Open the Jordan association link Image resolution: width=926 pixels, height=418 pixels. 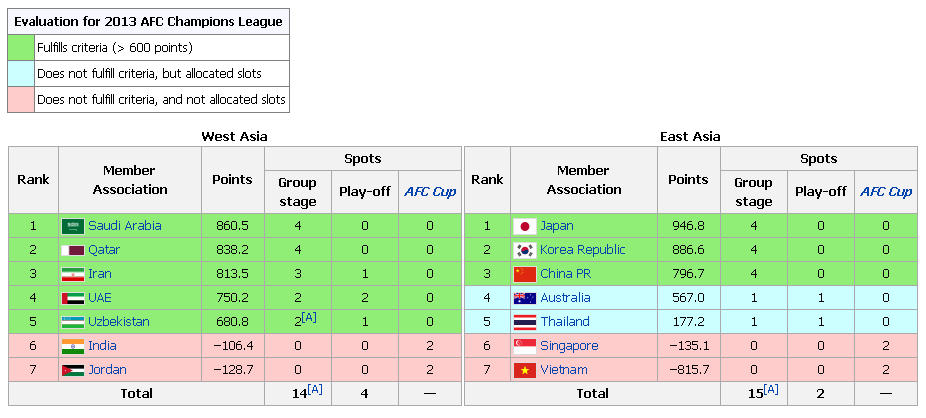[107, 370]
